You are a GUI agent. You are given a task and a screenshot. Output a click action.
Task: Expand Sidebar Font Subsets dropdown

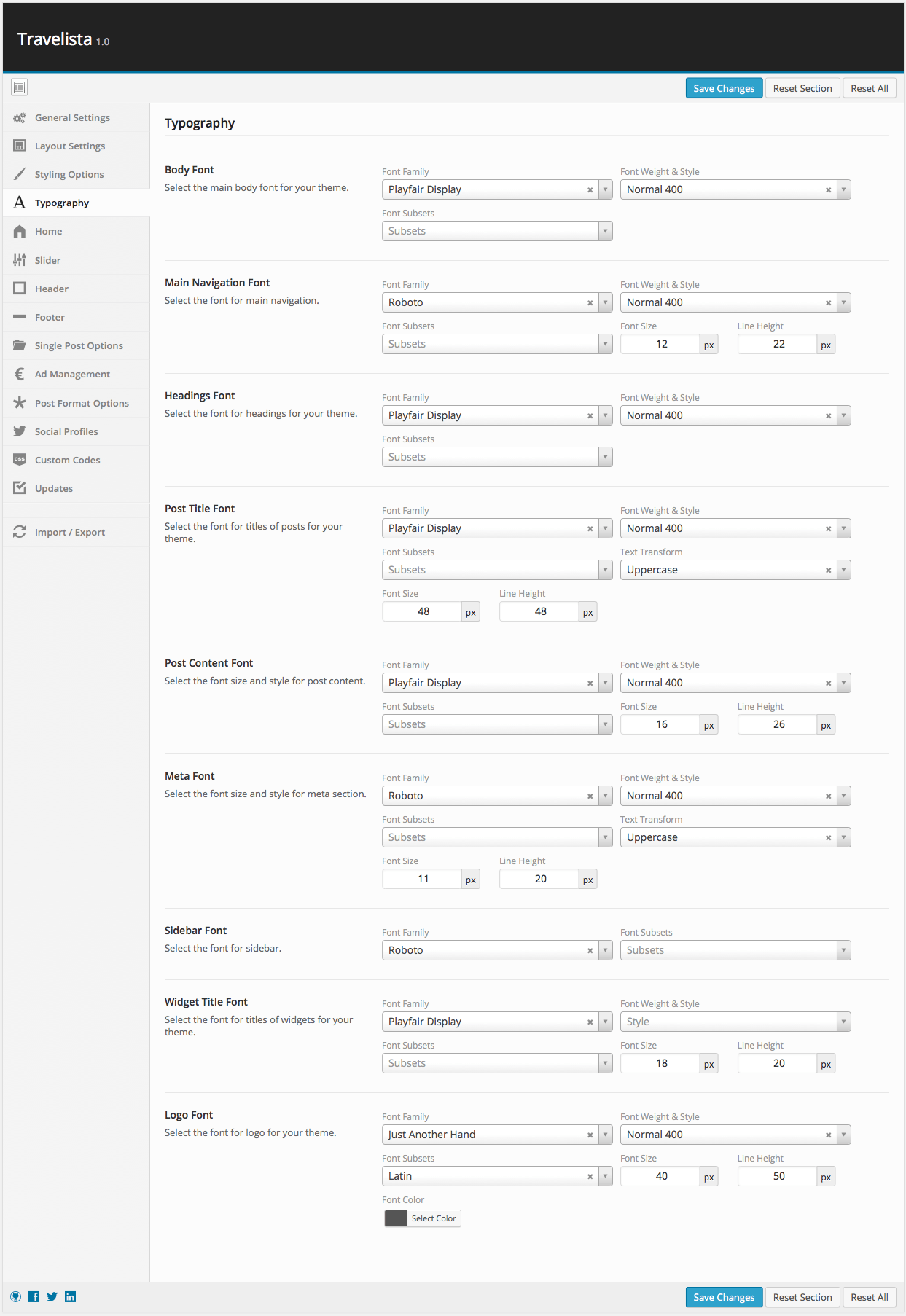735,950
